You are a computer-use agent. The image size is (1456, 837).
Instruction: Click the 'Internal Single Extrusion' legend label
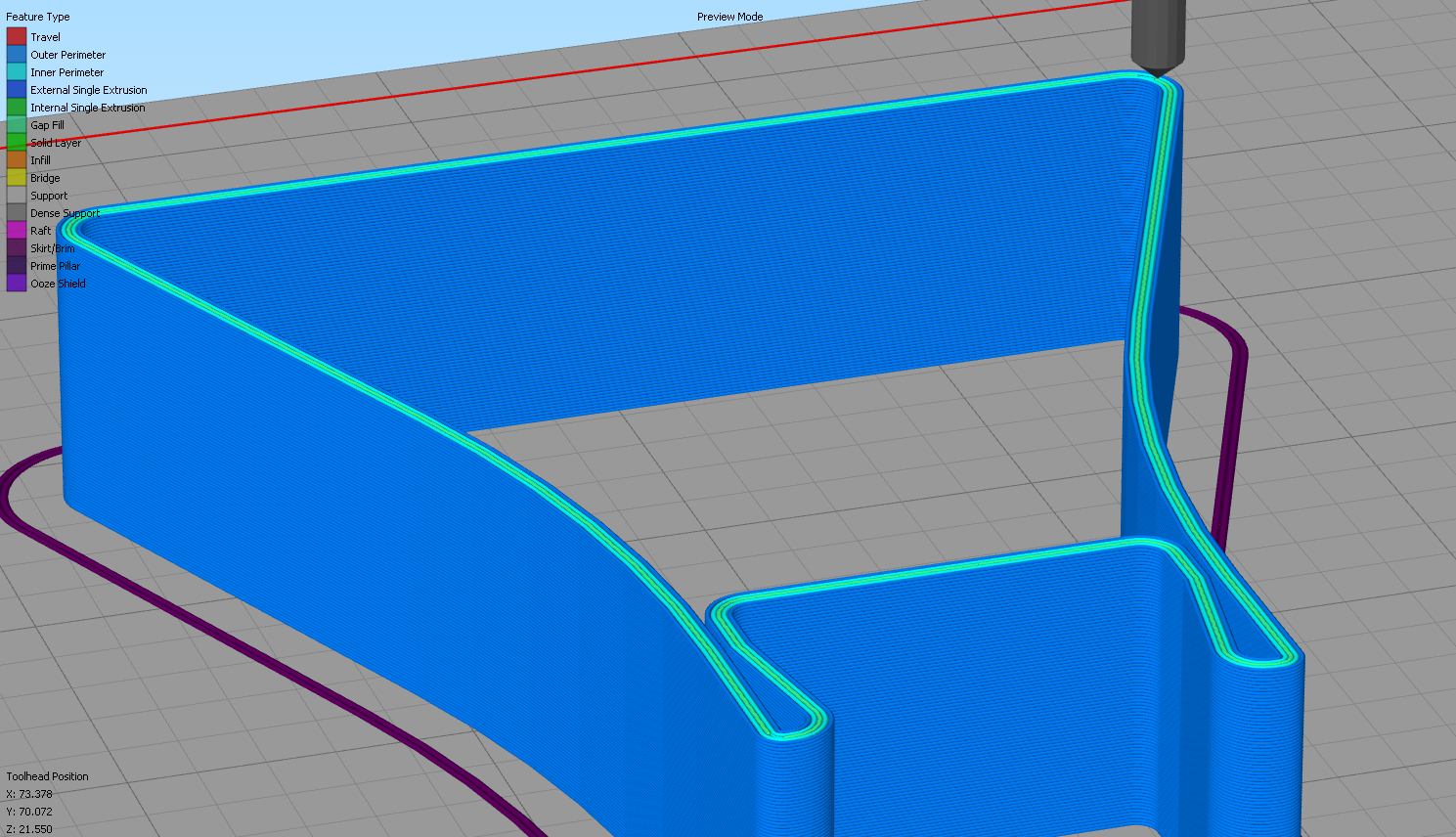click(88, 108)
